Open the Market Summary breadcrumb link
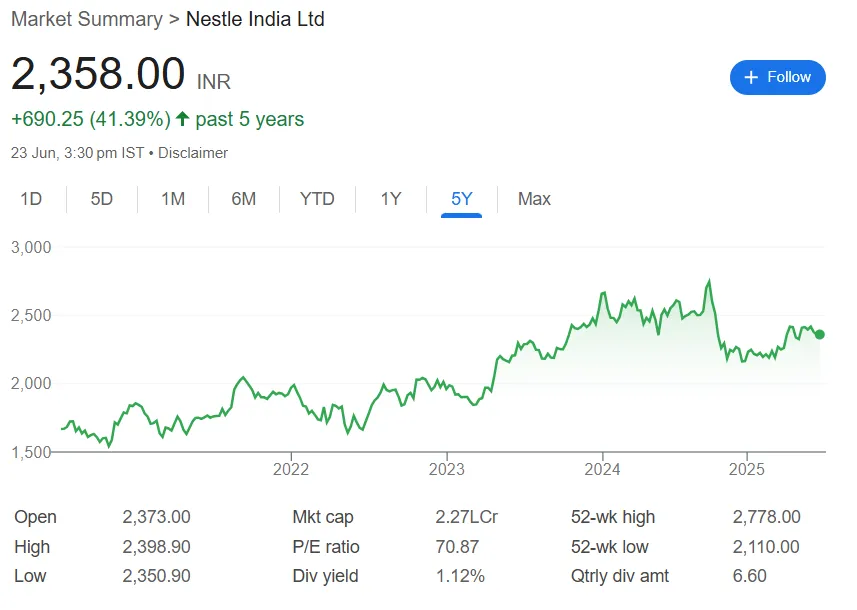The image size is (857, 610). (87, 19)
